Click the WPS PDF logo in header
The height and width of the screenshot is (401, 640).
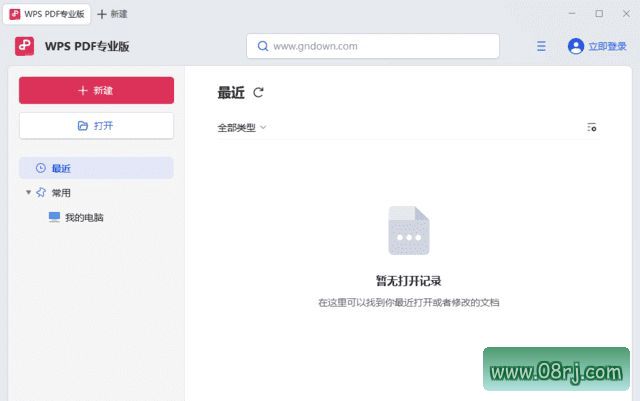click(24, 46)
